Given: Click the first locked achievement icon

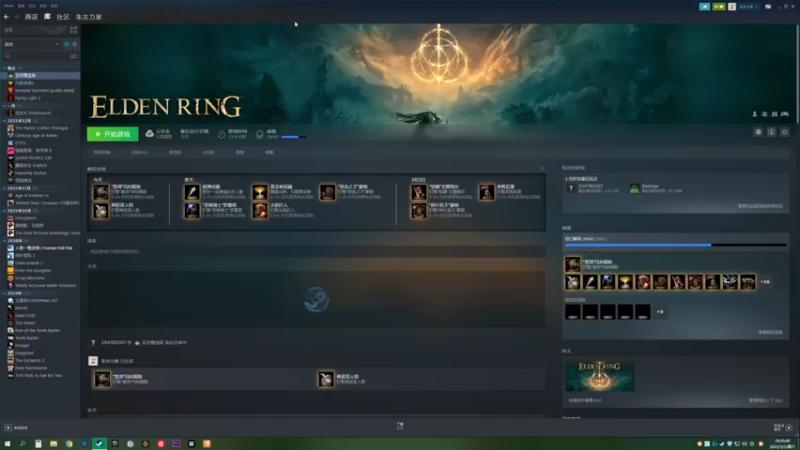Looking at the screenshot, I should [x=572, y=312].
